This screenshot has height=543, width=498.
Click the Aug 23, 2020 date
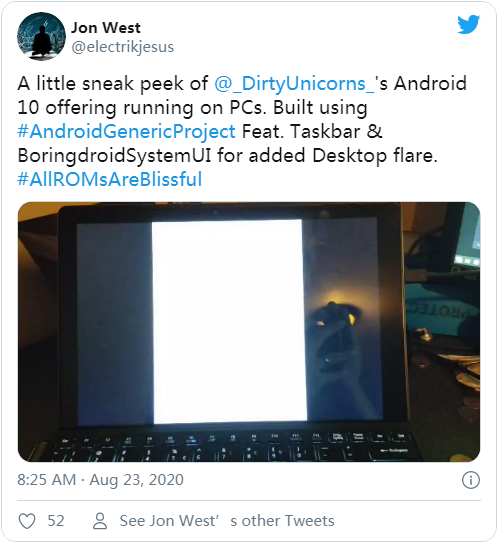point(137,480)
